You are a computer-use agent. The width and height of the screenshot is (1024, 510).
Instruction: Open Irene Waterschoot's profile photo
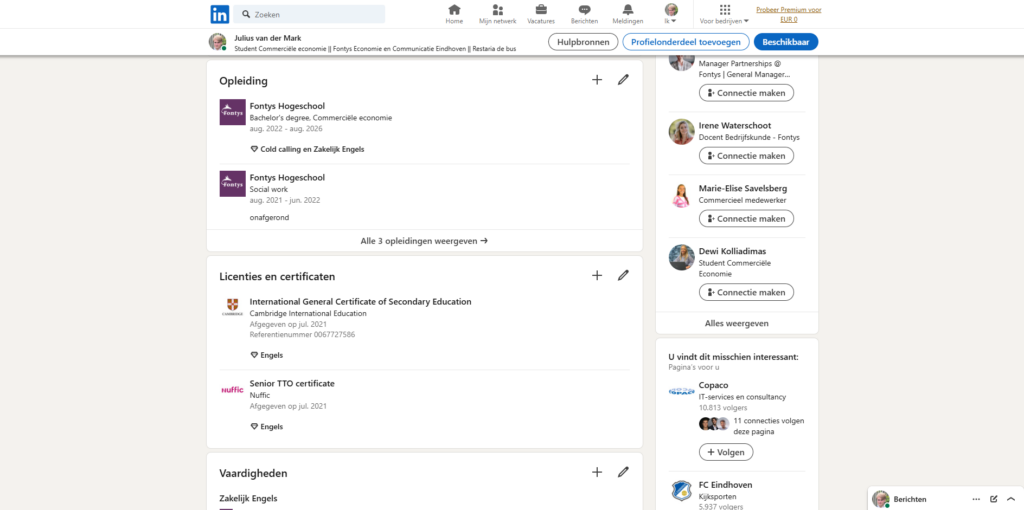point(681,132)
